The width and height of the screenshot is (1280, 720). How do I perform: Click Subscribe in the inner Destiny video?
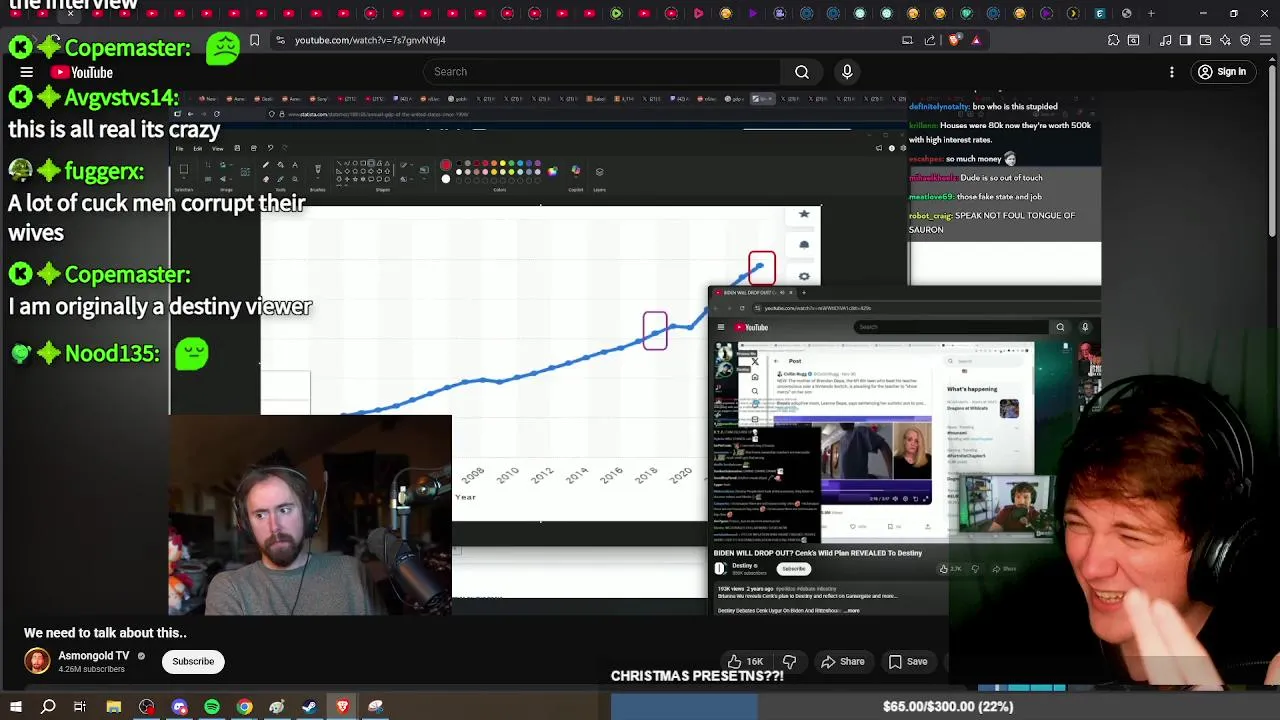click(793, 569)
